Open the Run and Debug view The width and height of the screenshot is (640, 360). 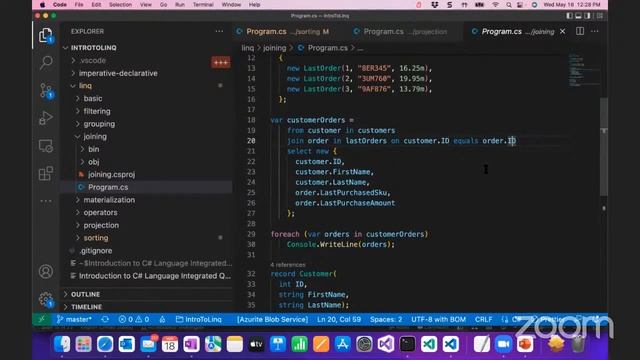point(46,118)
